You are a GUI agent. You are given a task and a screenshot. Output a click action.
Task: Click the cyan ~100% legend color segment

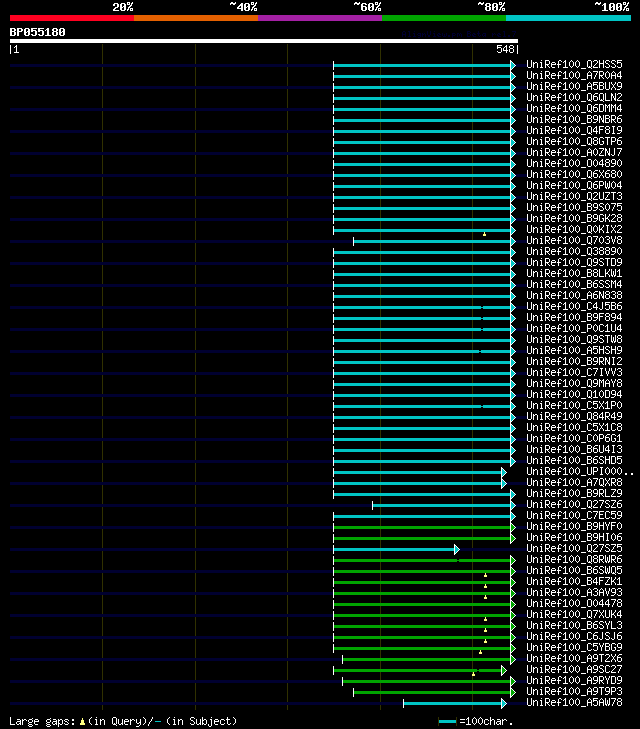[x=568, y=18]
